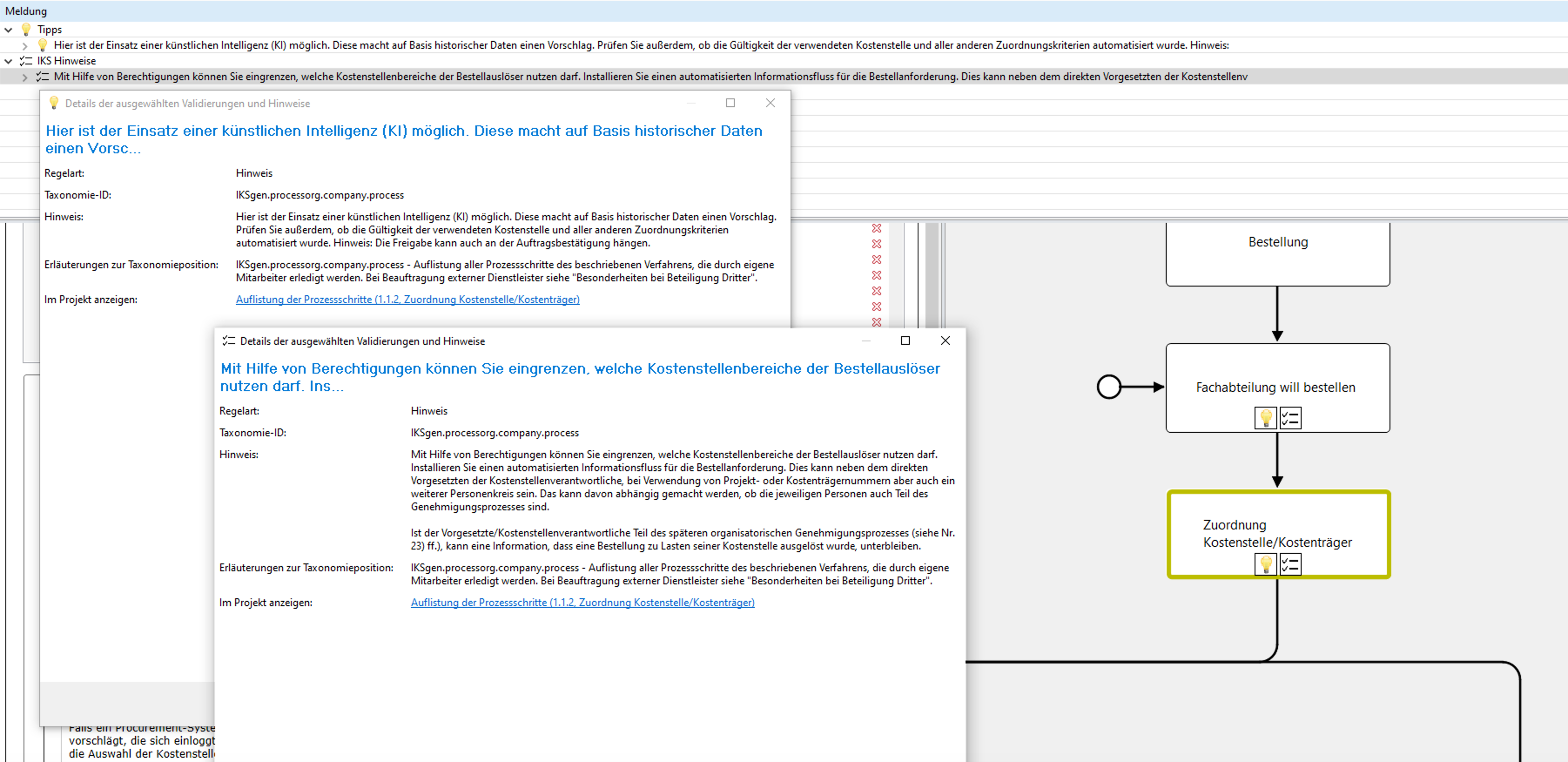Click the lightbulb icon beside Tipps group

coord(26,29)
